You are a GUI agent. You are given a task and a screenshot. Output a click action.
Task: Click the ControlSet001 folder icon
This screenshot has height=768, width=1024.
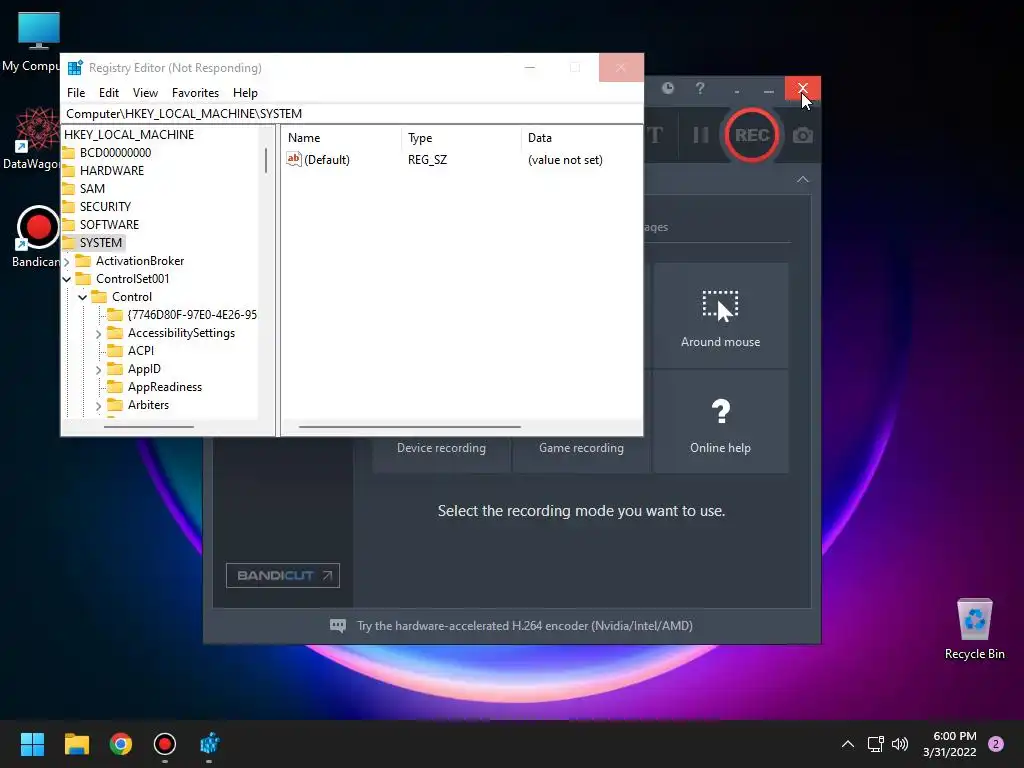(x=83, y=279)
